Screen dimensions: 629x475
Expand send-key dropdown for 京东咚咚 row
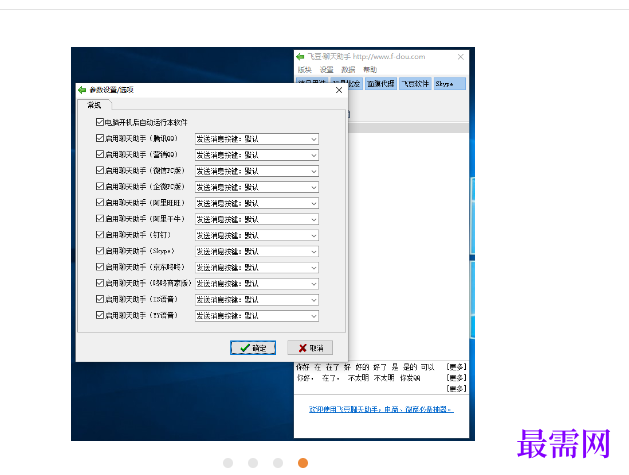(257, 268)
